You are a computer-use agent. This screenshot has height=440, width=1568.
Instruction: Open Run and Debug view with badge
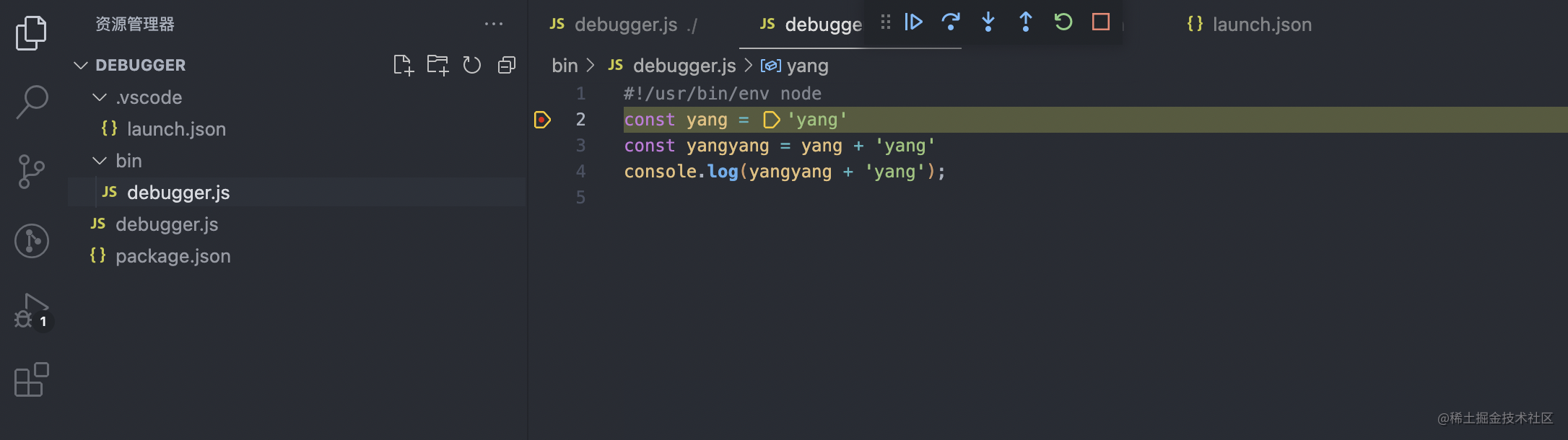pyautogui.click(x=32, y=312)
